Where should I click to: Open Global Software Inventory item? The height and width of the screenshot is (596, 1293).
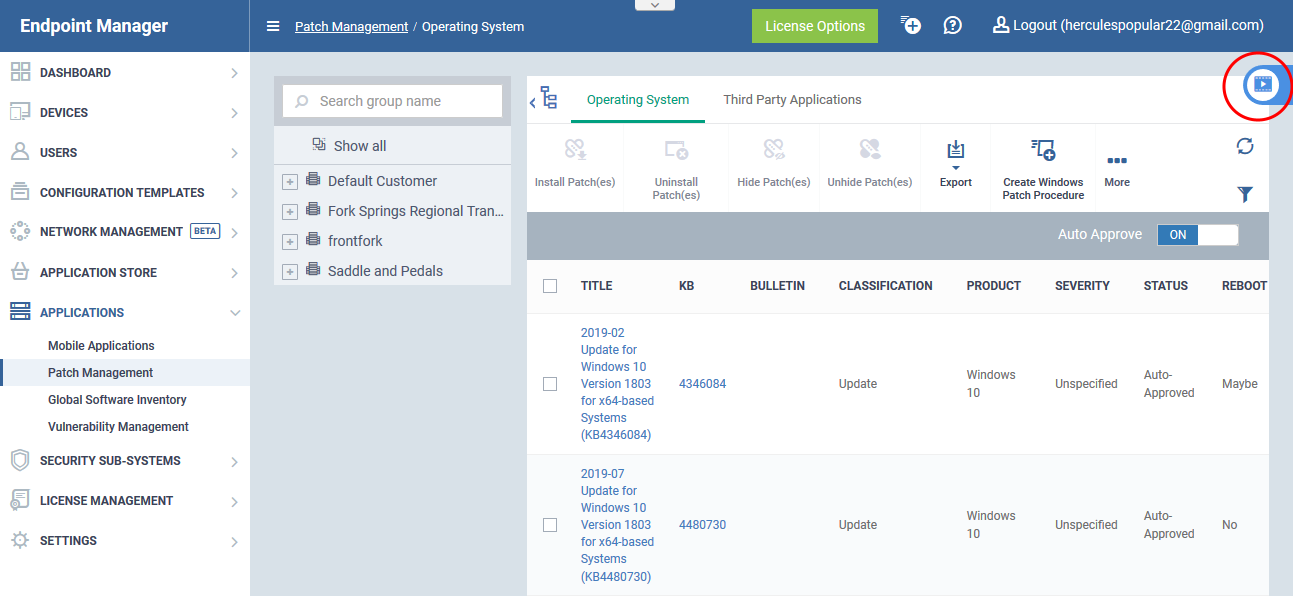click(117, 400)
